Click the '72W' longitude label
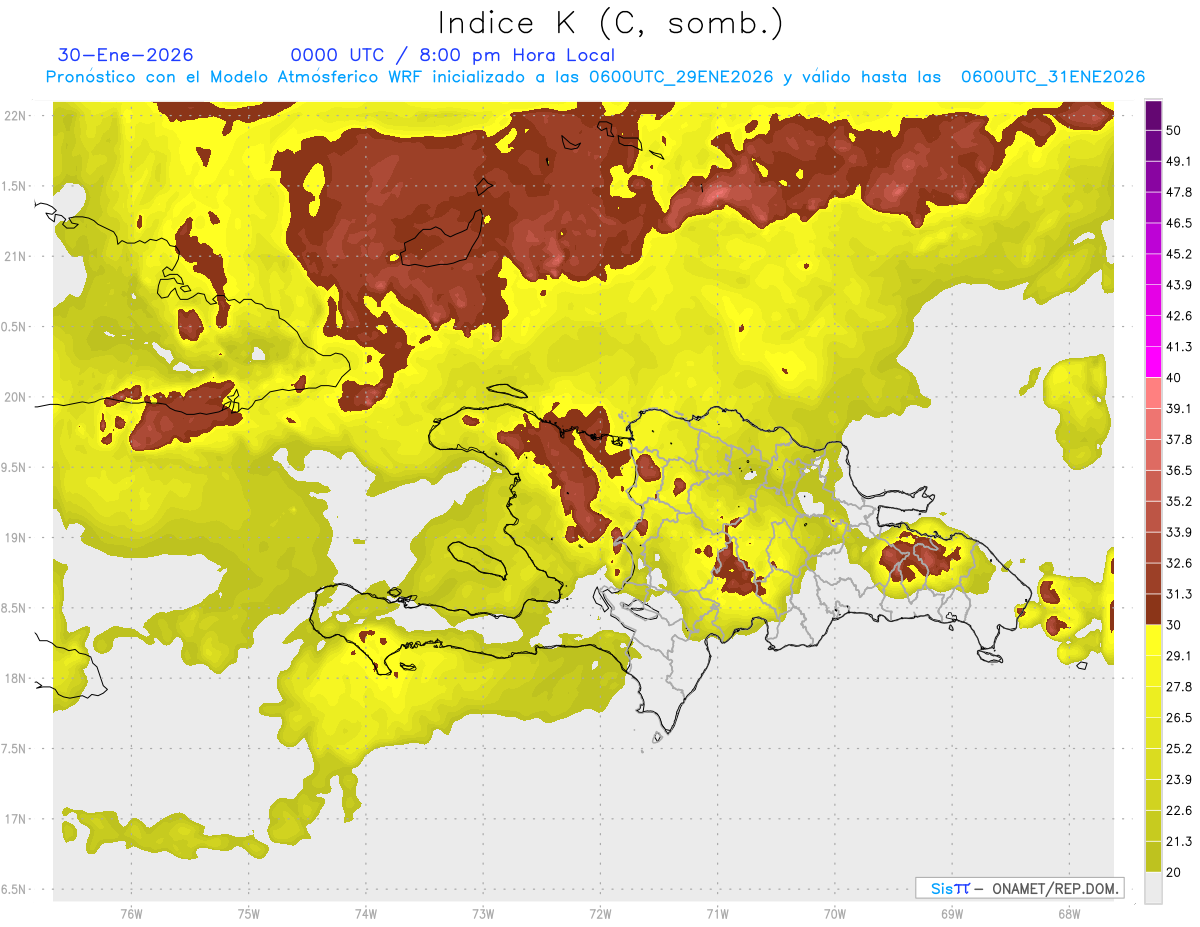The image size is (1200, 927). coord(600,914)
